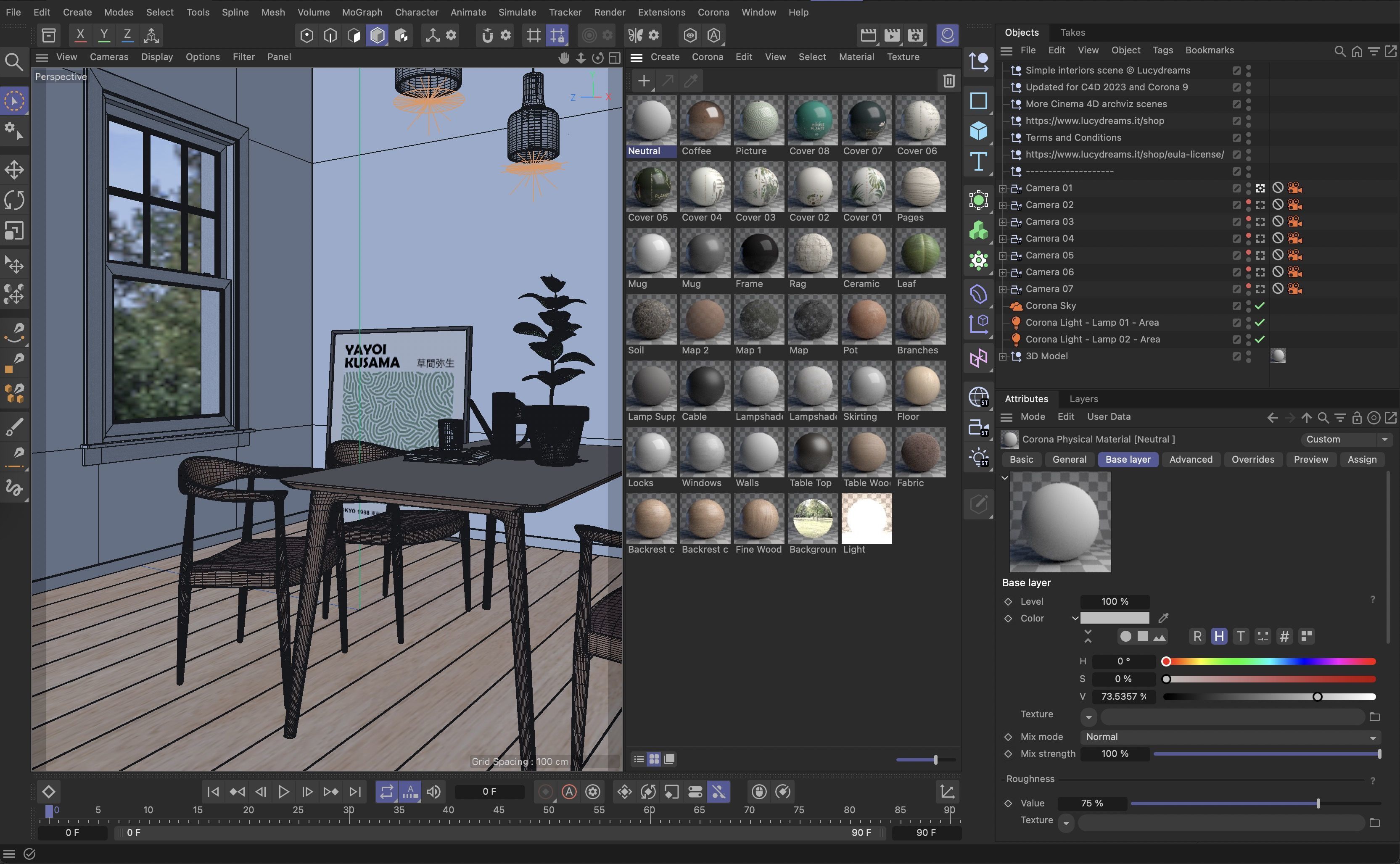Select the Floor material thumbnail
The image size is (1400, 864).
point(920,386)
